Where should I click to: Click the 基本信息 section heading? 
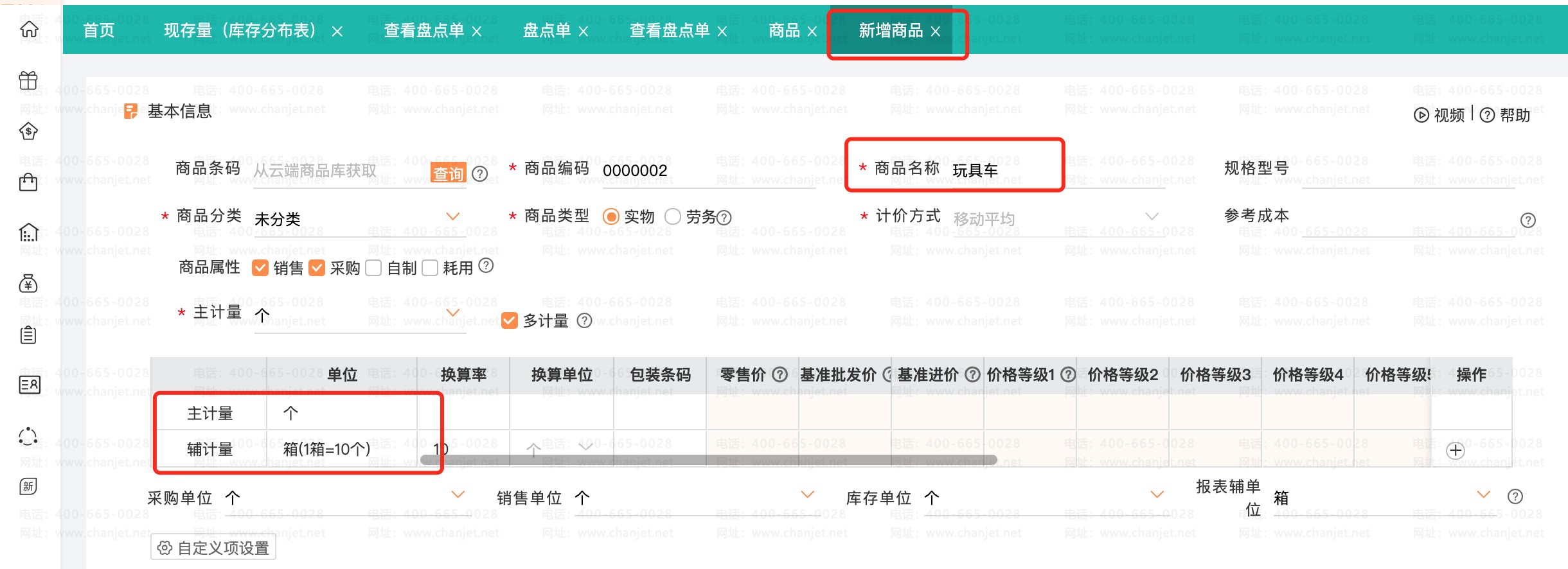(x=180, y=112)
